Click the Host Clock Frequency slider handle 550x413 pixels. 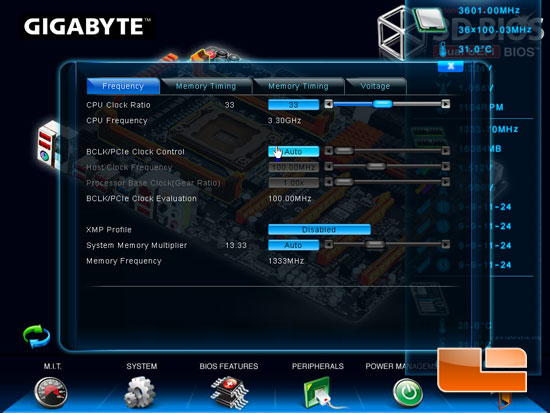tap(376, 166)
